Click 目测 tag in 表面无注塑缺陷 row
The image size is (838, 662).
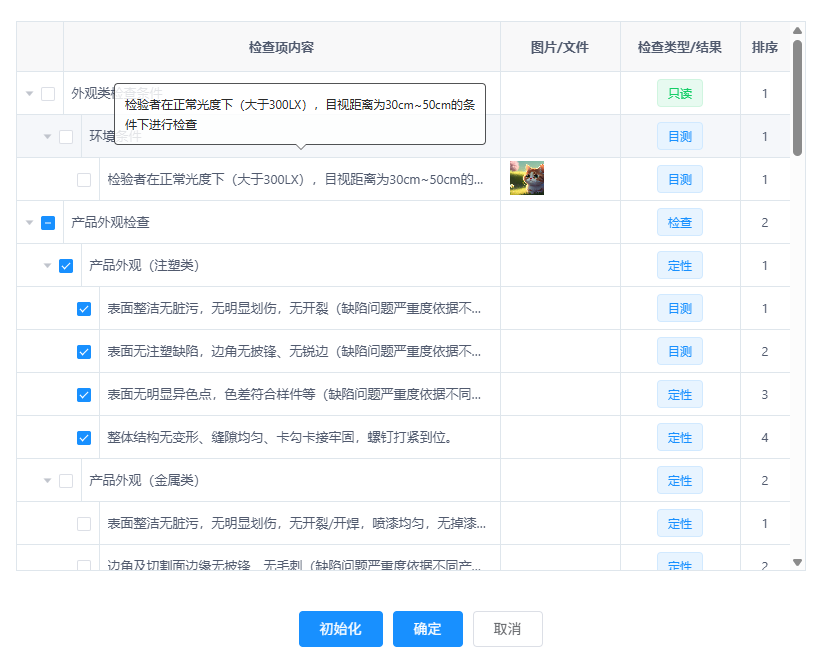pos(680,351)
